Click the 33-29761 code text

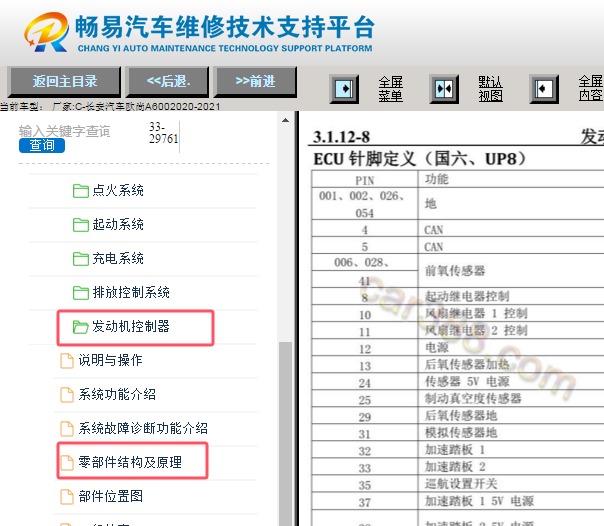[x=164, y=132]
